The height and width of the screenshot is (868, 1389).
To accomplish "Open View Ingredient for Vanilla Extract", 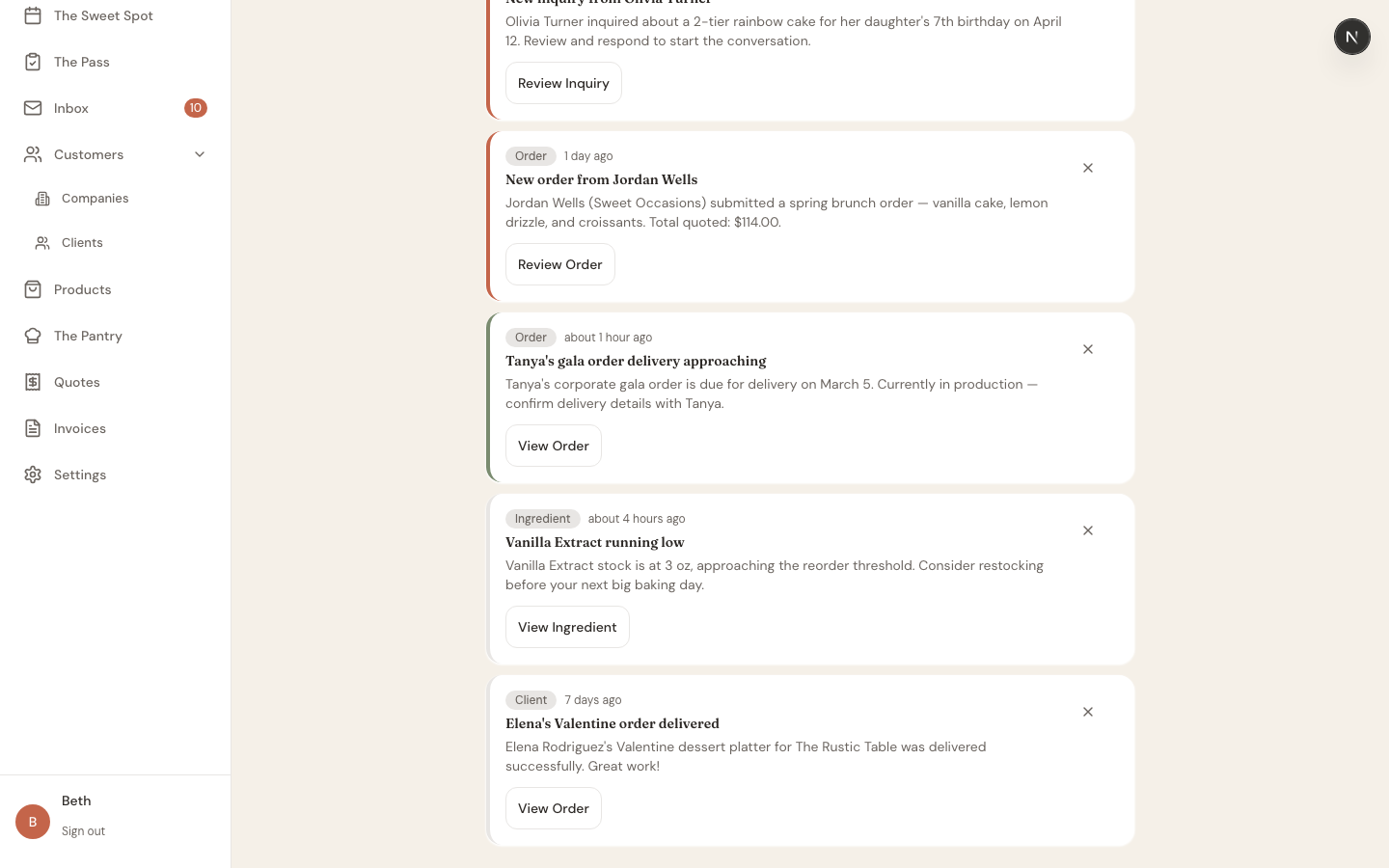I will pyautogui.click(x=567, y=627).
